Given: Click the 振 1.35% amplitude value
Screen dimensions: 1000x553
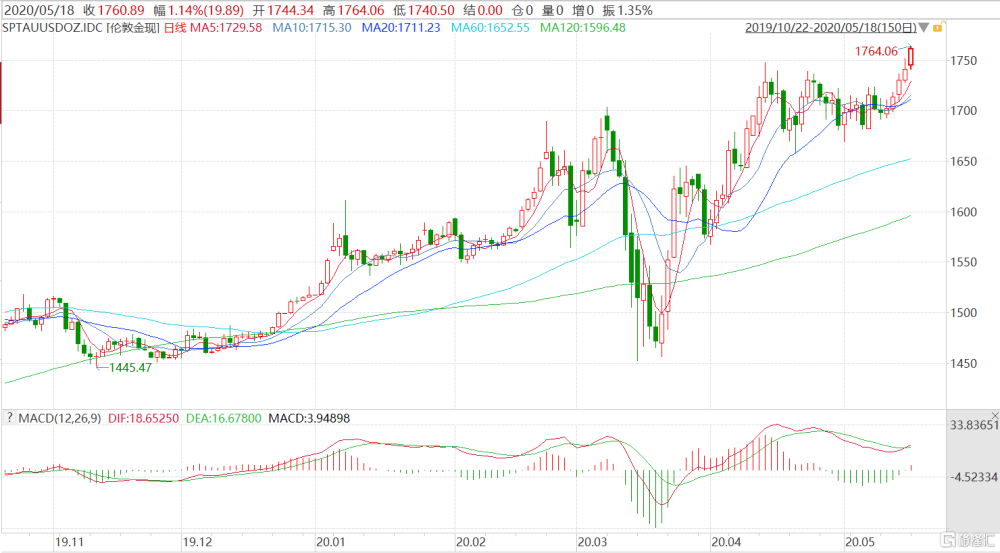Looking at the screenshot, I should (627, 10).
